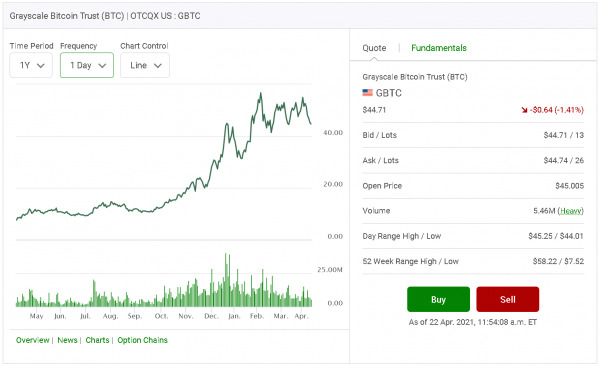Click the May label on the time axis

coord(36,316)
